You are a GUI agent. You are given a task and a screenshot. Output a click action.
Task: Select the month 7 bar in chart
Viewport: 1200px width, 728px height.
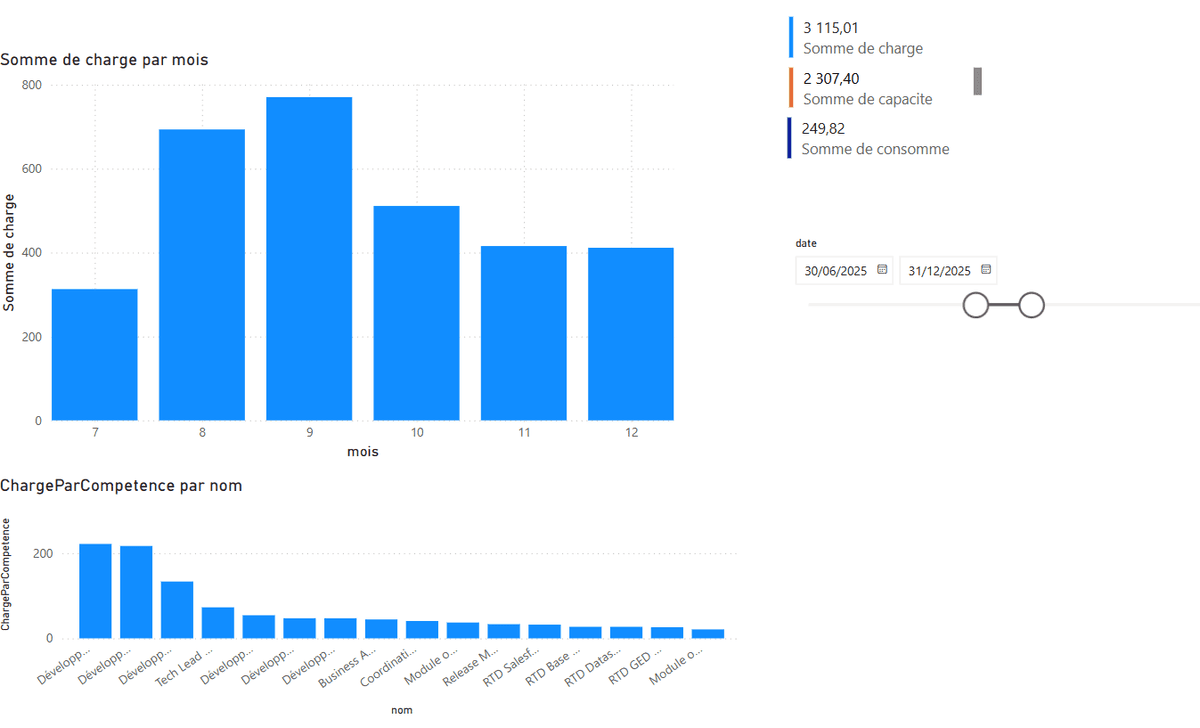(95, 354)
